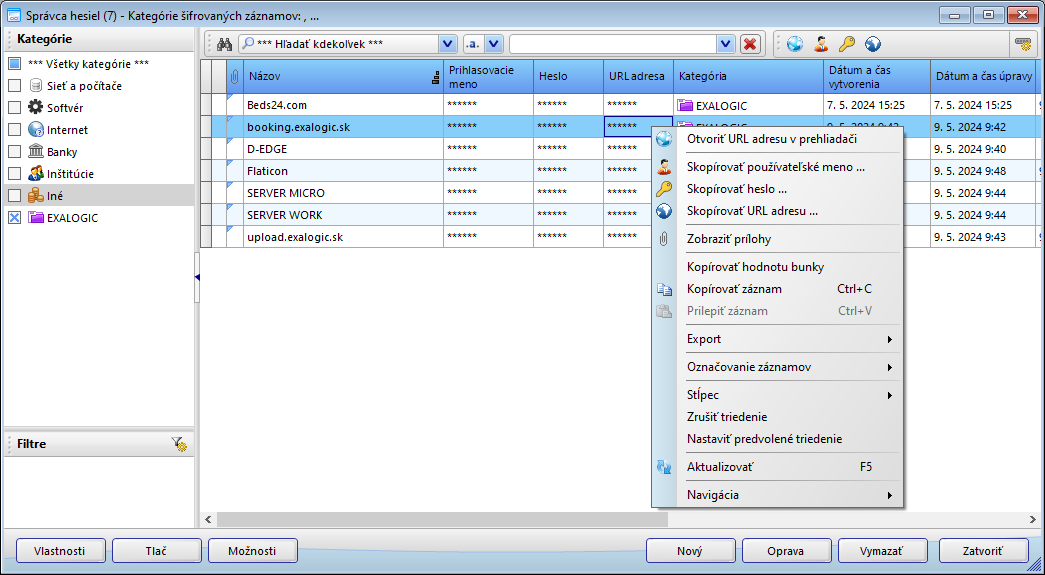Click the Vymazať button
The width and height of the screenshot is (1045, 575).
point(882,551)
